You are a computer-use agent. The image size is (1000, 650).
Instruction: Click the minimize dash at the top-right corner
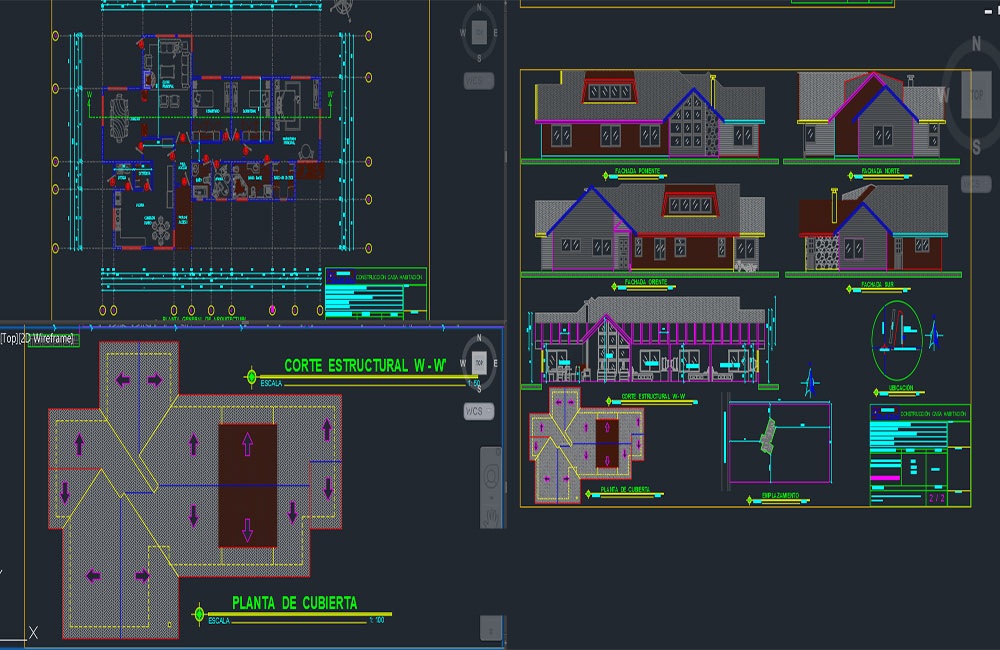989,11
